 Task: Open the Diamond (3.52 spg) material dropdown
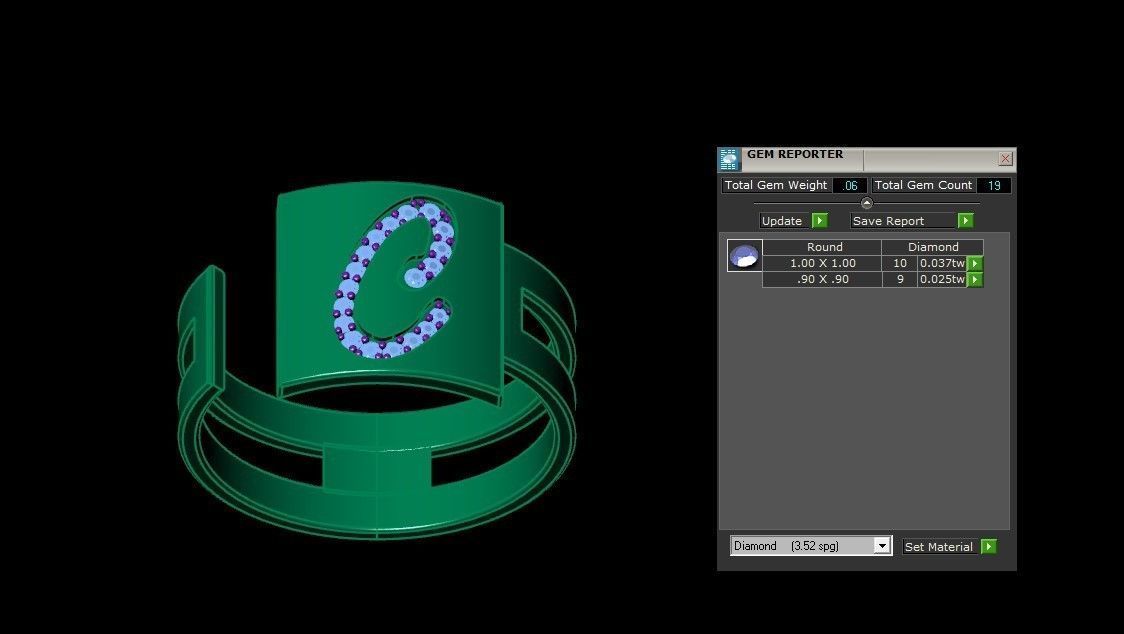pos(882,546)
